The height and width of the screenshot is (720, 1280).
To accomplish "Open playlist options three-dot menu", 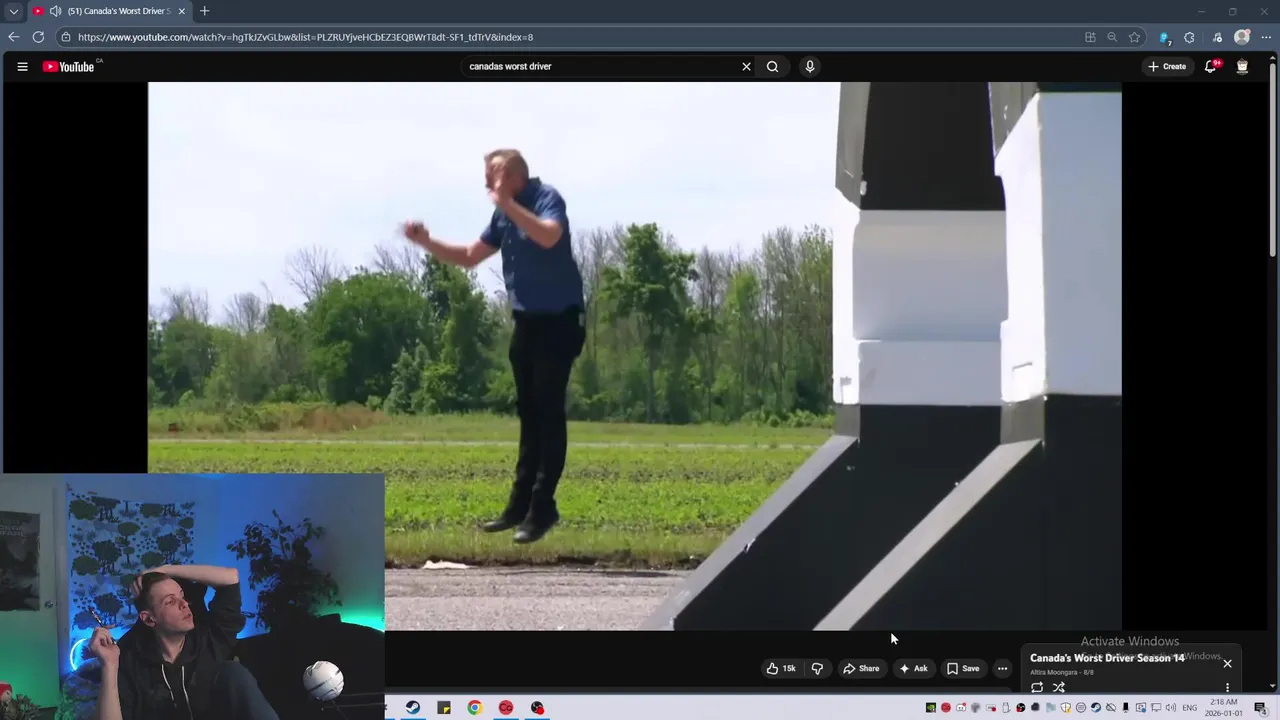I will coord(1227,688).
